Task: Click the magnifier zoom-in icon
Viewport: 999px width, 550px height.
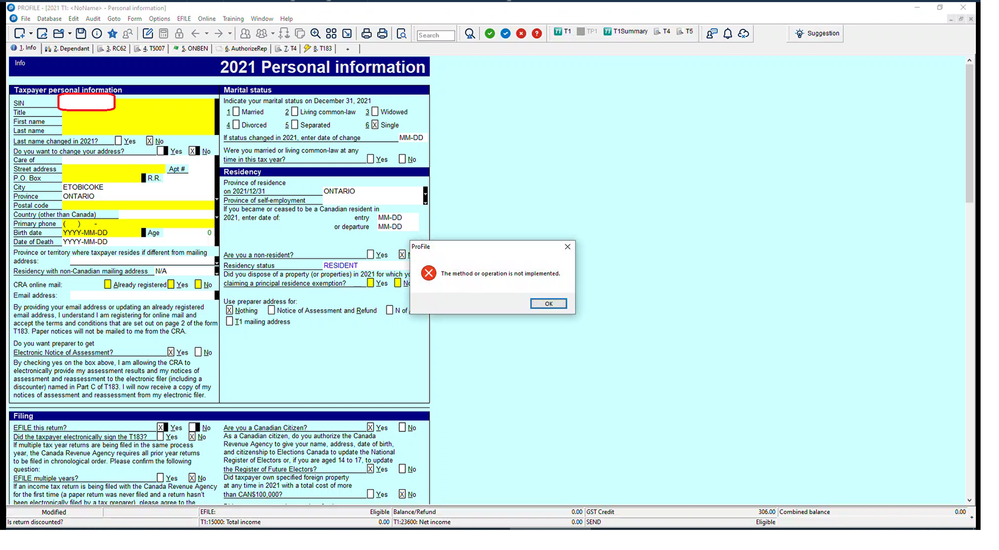Action: click(315, 34)
